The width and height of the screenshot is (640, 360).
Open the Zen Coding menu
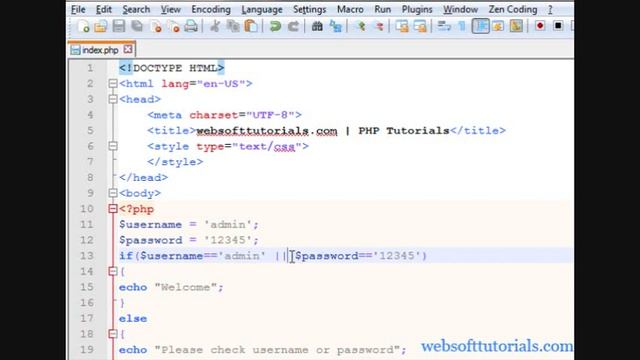(513, 9)
